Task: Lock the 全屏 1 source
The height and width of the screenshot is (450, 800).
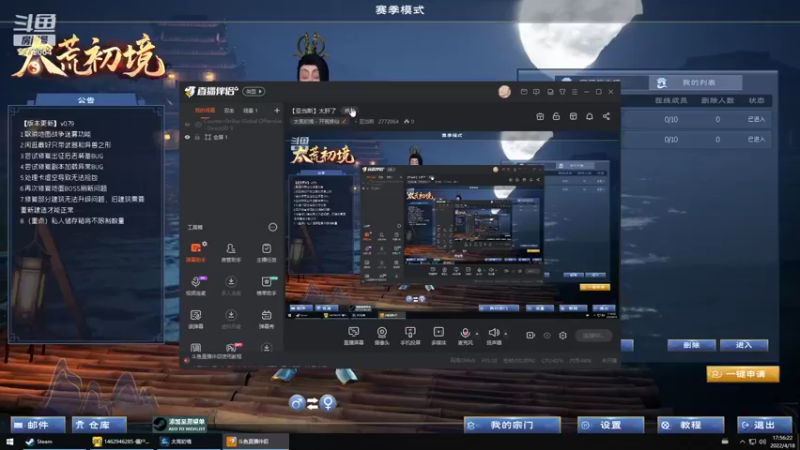Action: click(x=197, y=137)
